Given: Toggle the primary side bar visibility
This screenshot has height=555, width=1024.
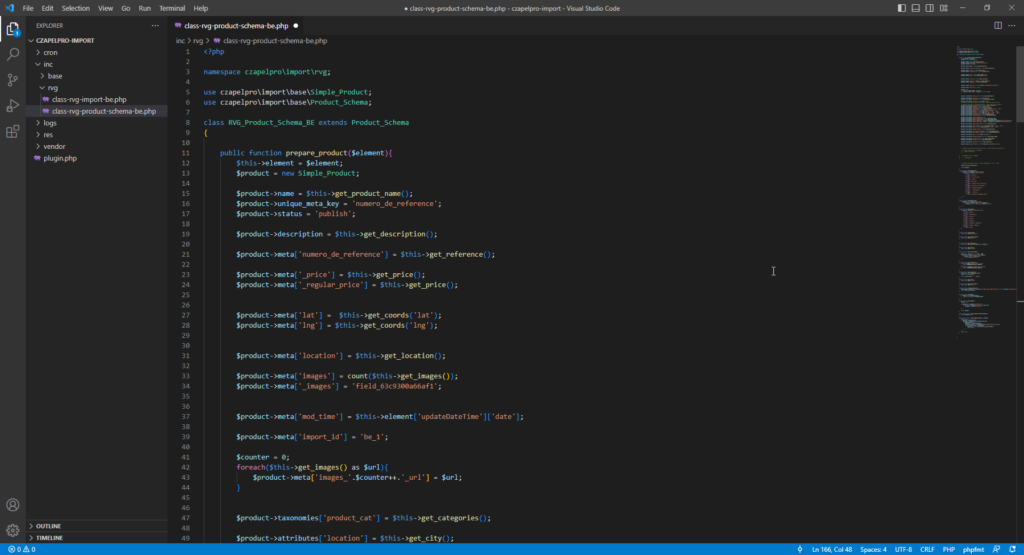Looking at the screenshot, I should tap(902, 8).
